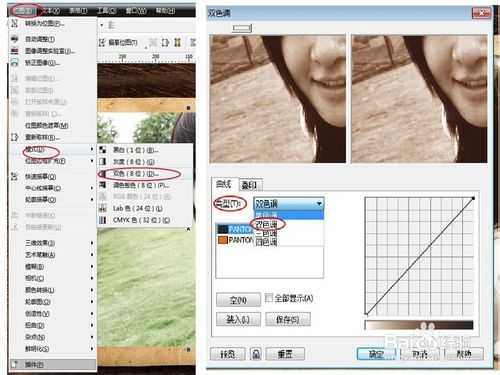Viewport: 500px width, 375px height.
Task: Switch to the Overprint (叠印) tab
Action: (x=249, y=185)
